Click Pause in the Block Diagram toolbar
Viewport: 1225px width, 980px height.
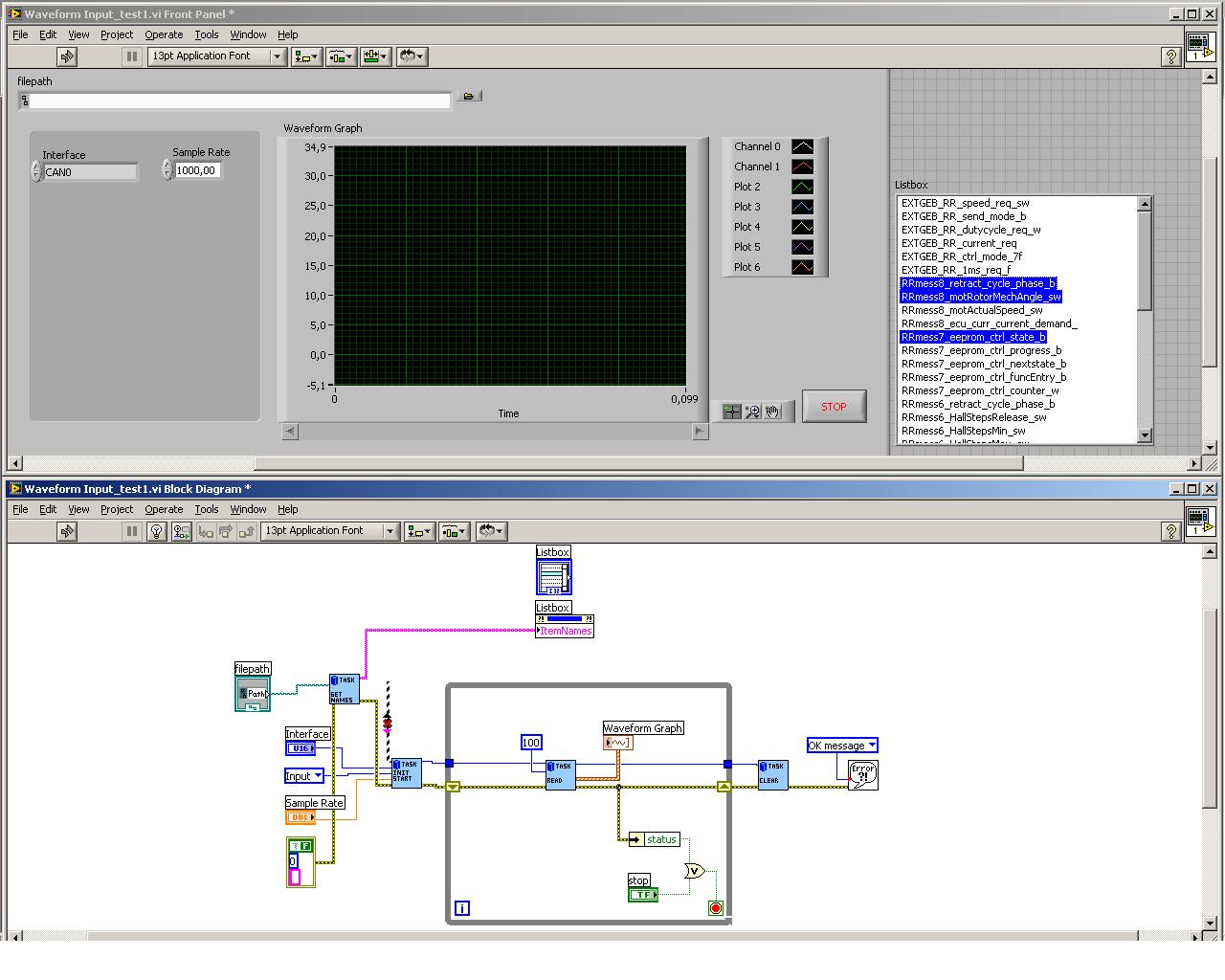click(x=132, y=531)
